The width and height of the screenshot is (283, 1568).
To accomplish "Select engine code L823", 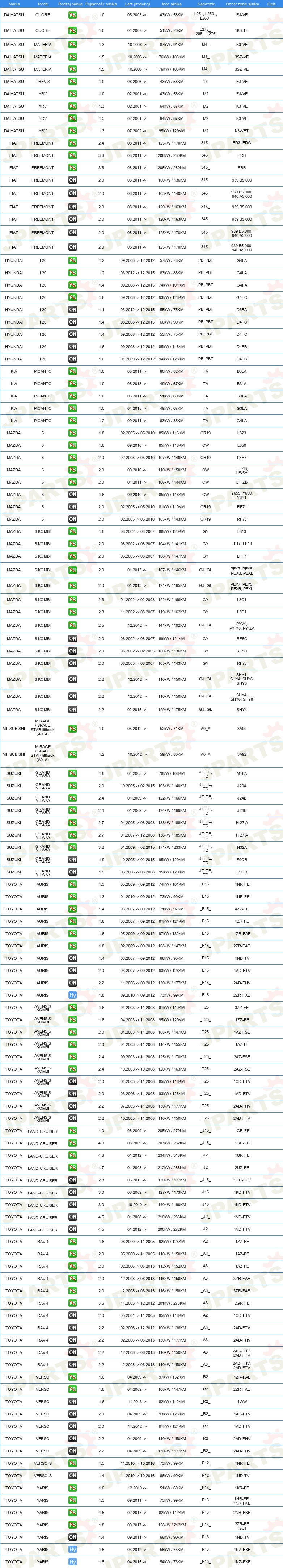I will (242, 433).
